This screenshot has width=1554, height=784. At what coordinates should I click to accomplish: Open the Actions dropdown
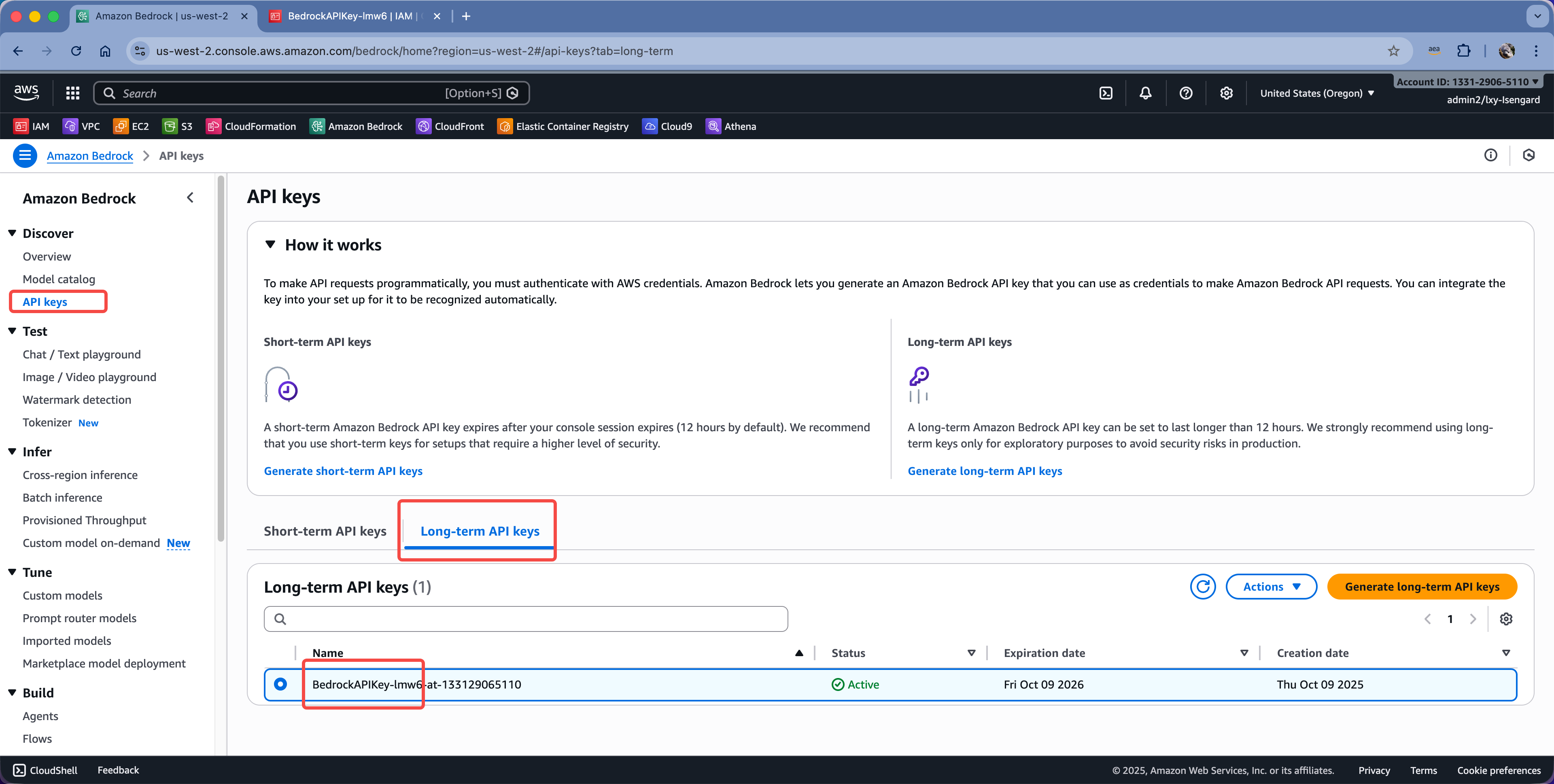pos(1271,587)
